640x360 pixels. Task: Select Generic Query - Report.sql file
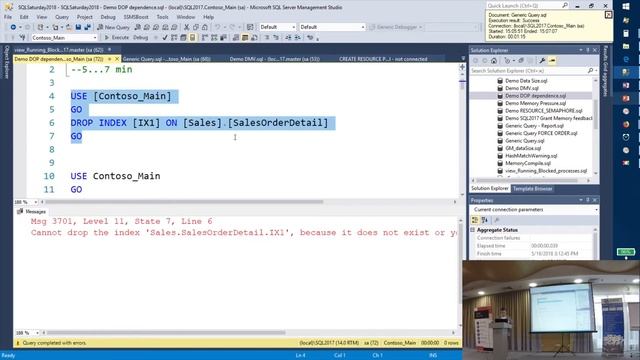point(534,126)
